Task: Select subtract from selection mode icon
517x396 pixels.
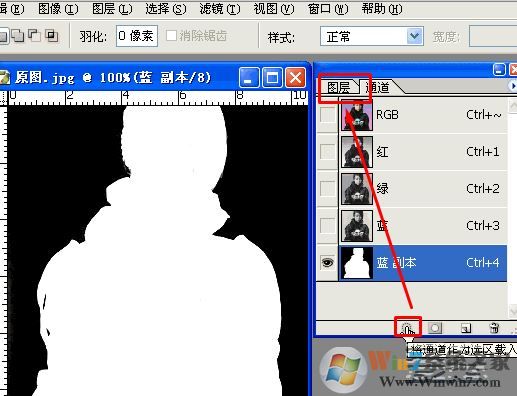Action: pyautogui.click(x=34, y=35)
